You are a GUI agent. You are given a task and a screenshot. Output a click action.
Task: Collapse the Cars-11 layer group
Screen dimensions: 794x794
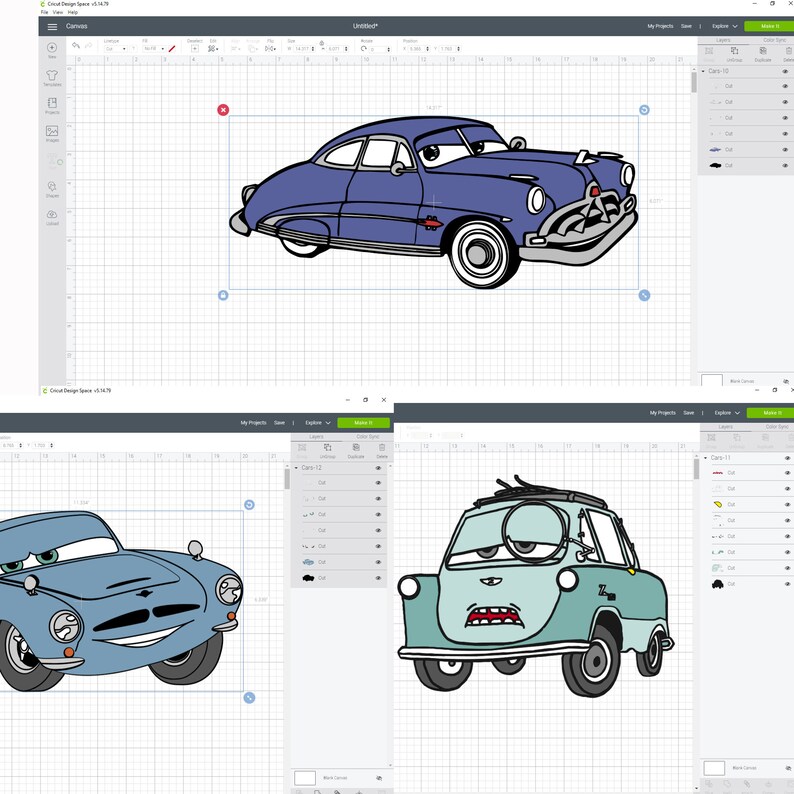[705, 458]
